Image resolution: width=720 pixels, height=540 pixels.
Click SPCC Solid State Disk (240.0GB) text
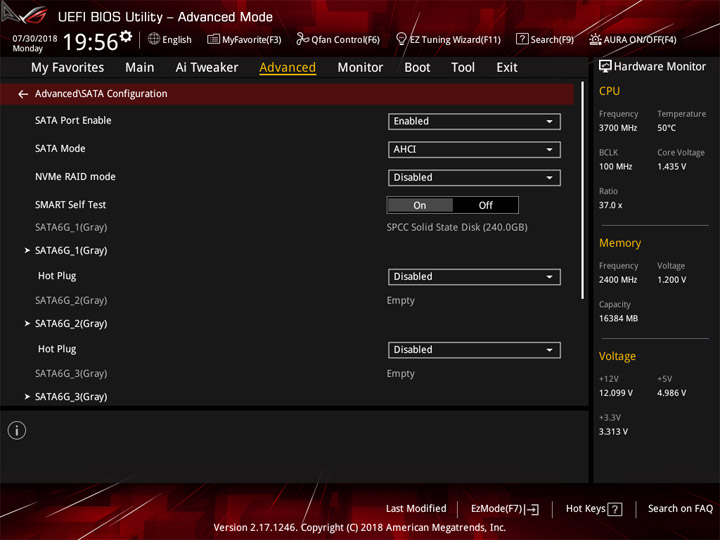457,227
